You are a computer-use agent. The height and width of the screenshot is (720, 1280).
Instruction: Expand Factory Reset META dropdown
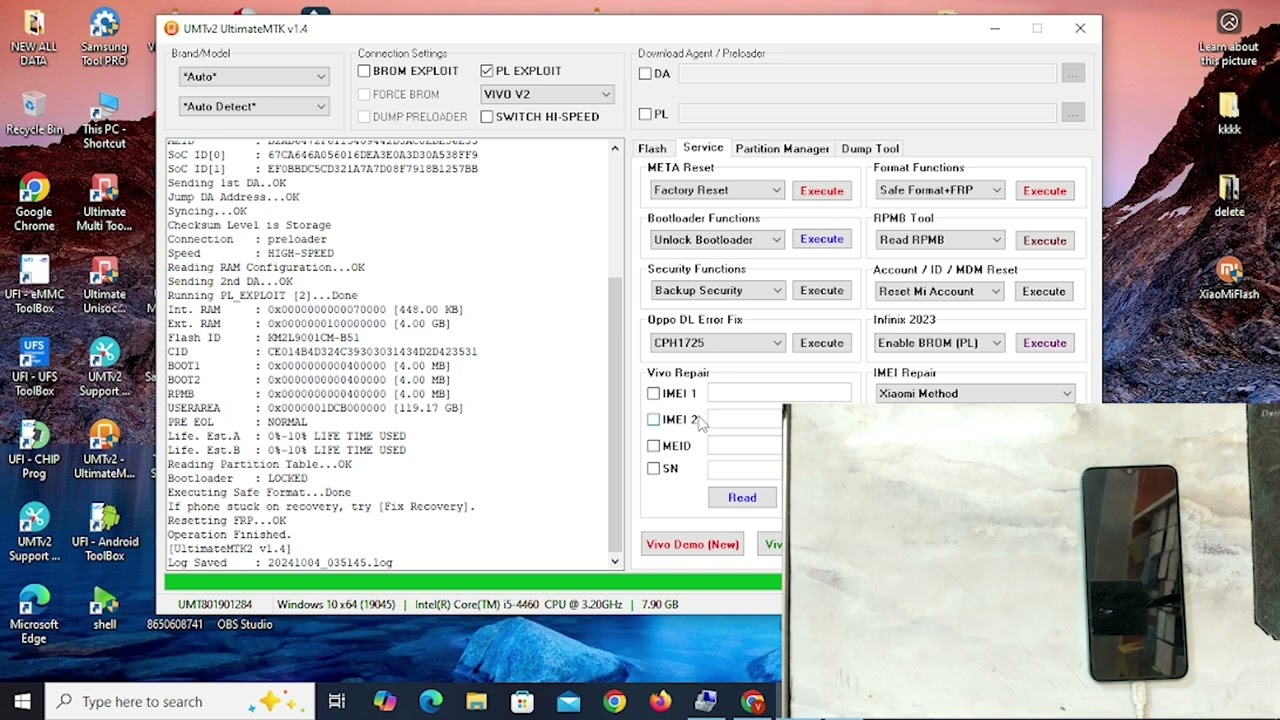[x=716, y=190]
